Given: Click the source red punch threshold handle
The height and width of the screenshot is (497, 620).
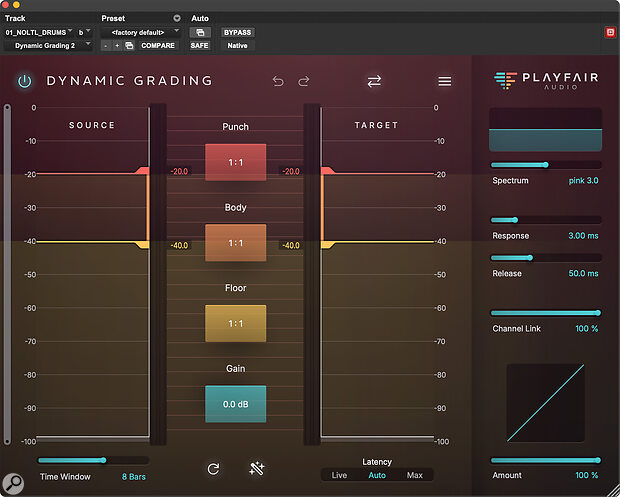Looking at the screenshot, I should (x=143, y=170).
